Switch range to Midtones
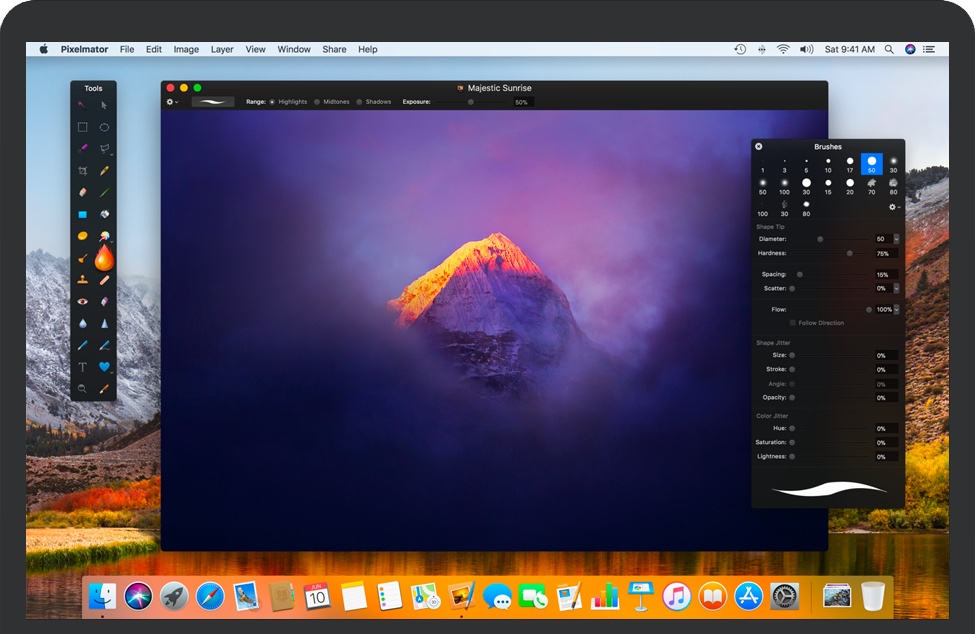This screenshot has height=634, width=975. point(317,102)
